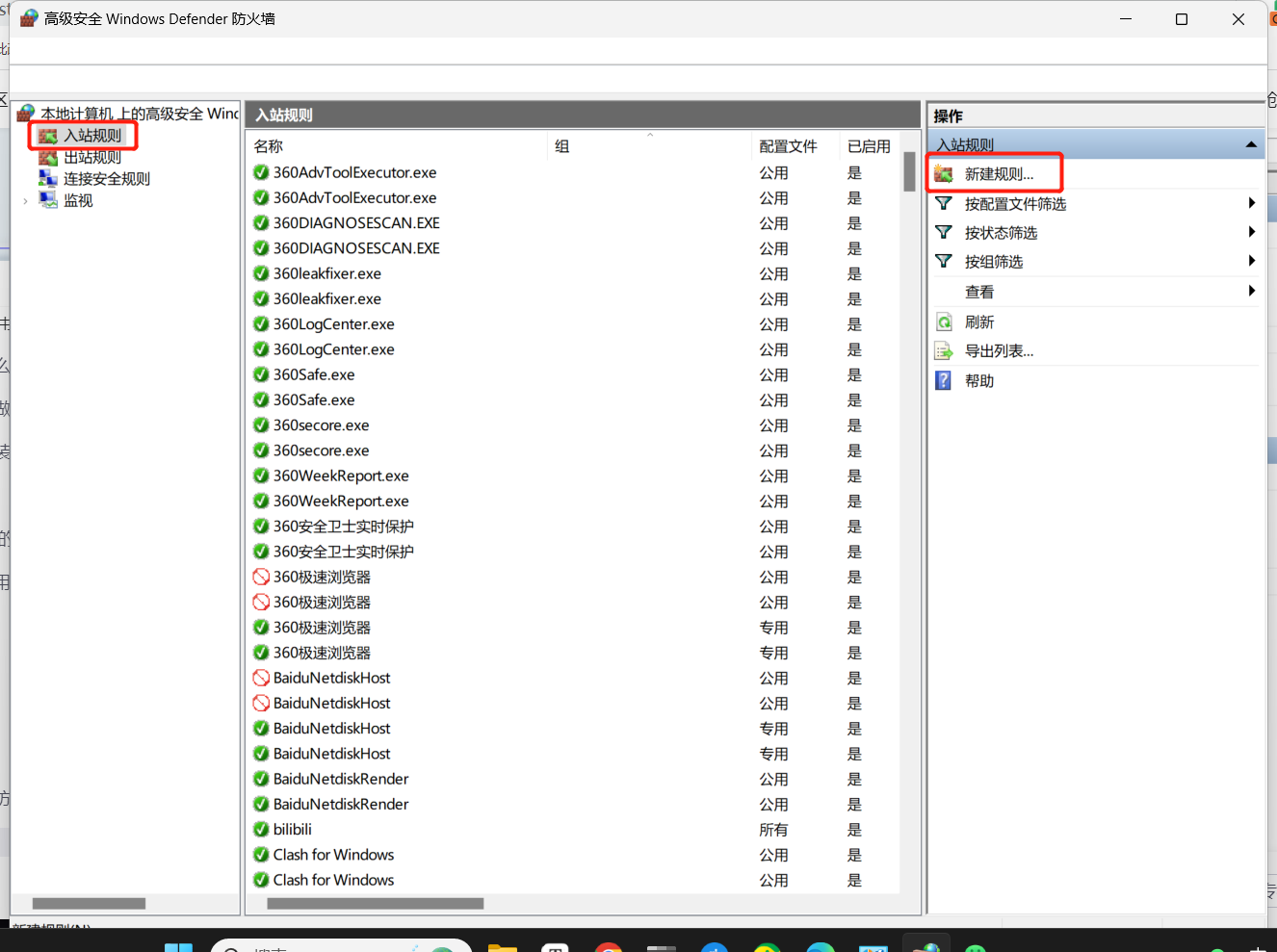Click the 新建规则 brick-wall icon
This screenshot has height=952, width=1277.
point(944,174)
